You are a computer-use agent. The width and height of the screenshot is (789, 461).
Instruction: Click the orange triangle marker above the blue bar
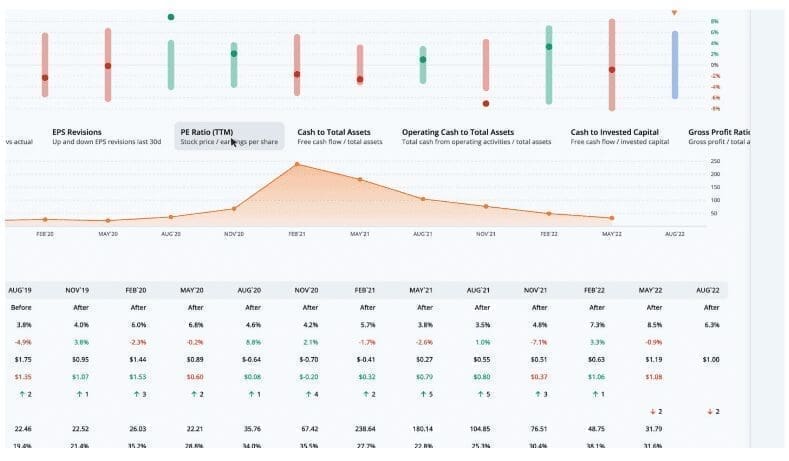click(675, 13)
